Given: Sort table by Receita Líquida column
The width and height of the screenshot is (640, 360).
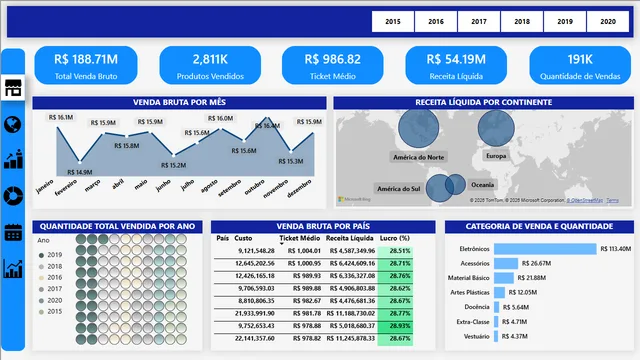Looking at the screenshot, I should click(350, 238).
